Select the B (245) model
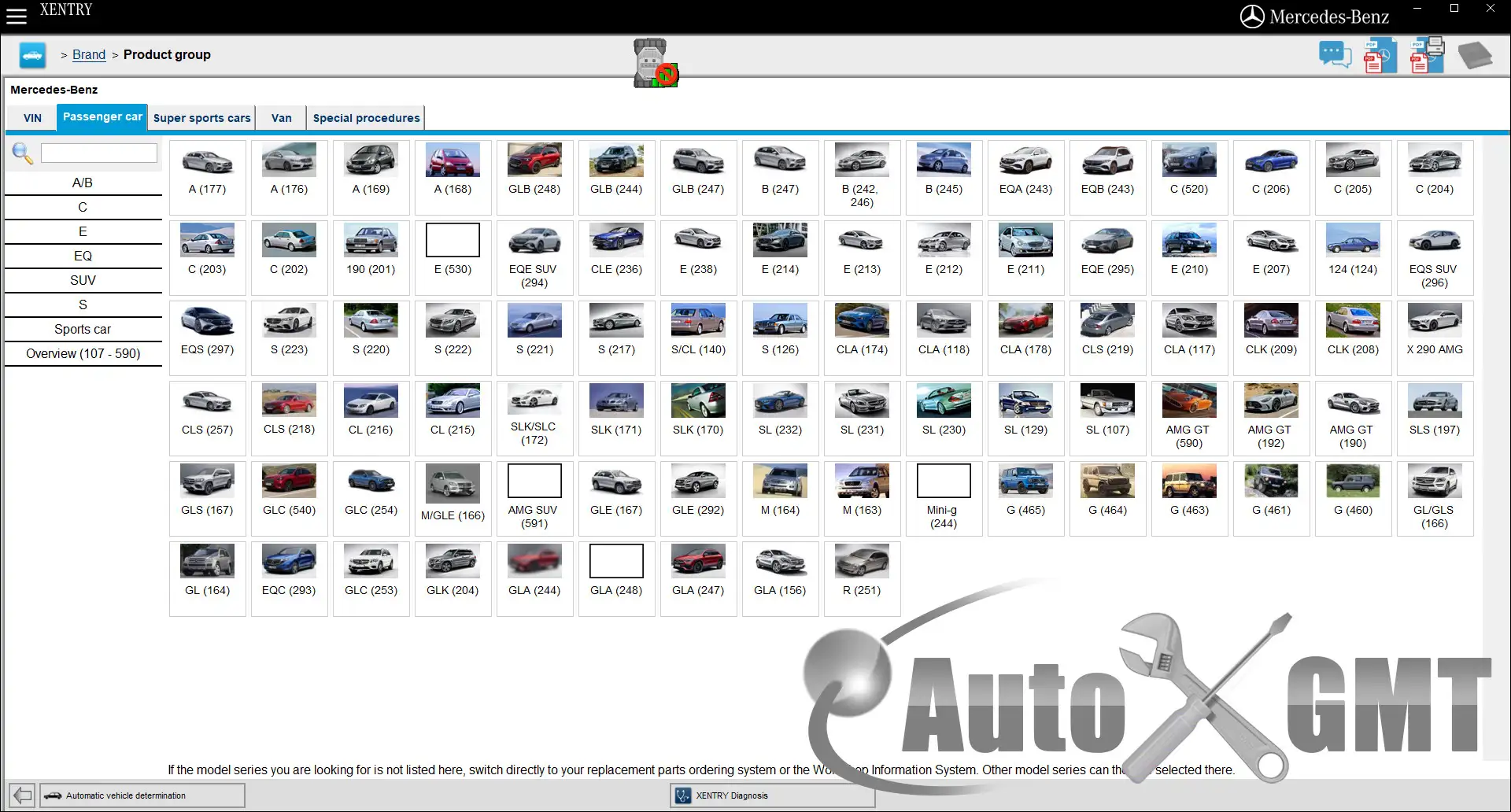Viewport: 1511px width, 812px height. (944, 178)
